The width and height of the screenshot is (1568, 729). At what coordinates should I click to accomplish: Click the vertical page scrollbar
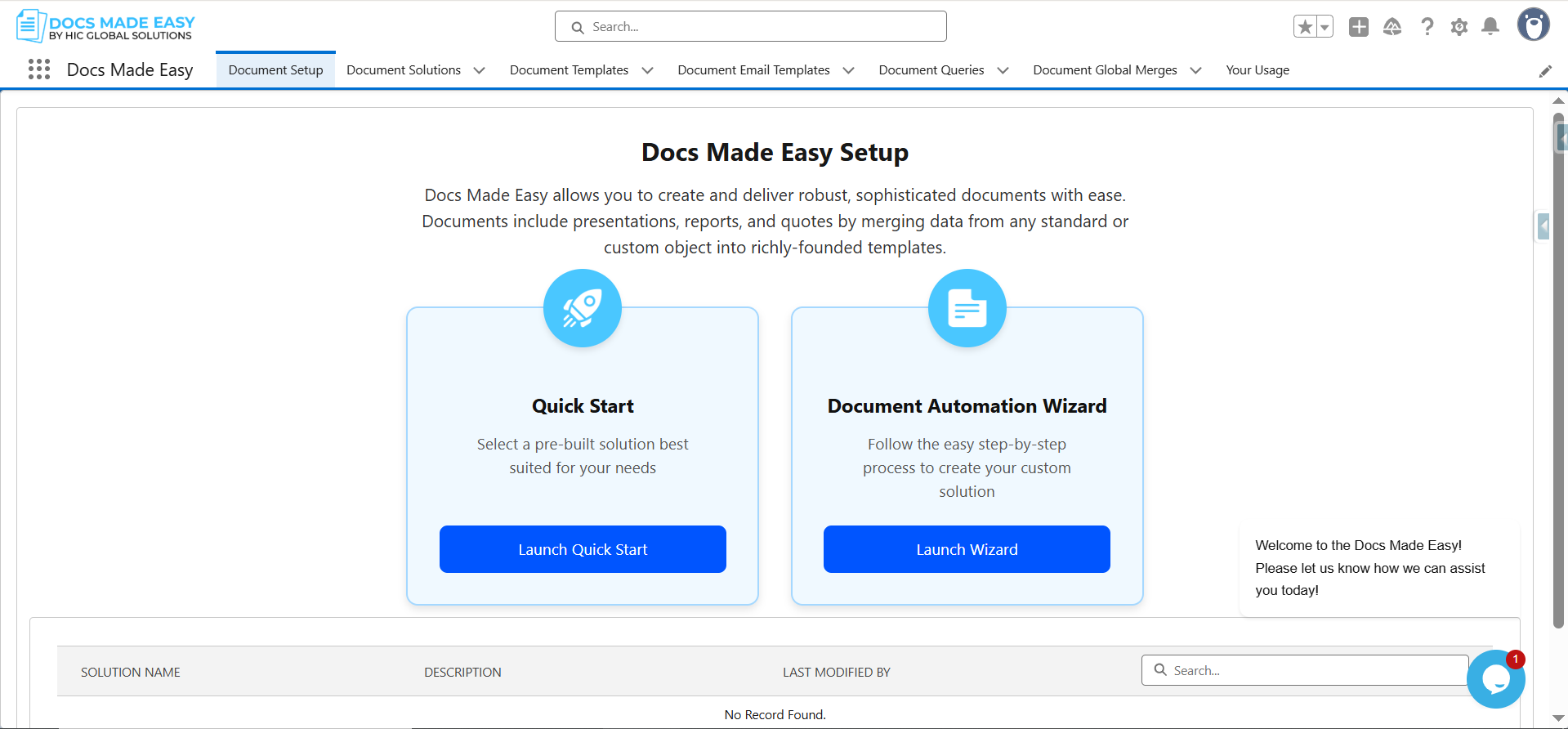point(1558,369)
